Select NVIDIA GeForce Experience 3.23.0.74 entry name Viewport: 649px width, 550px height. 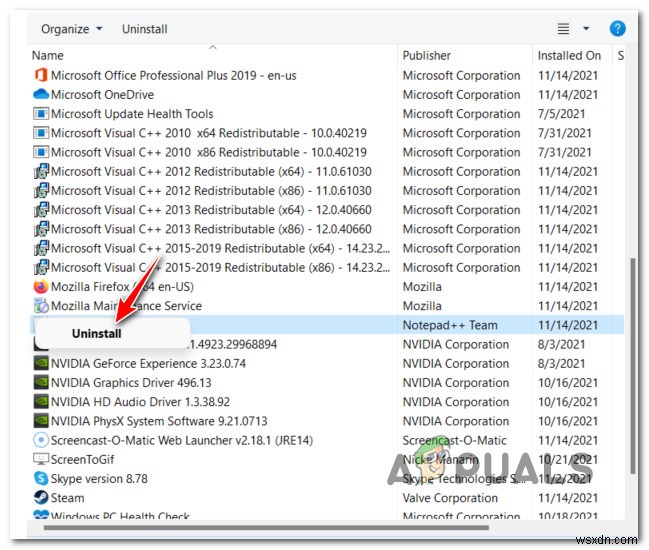pyautogui.click(x=148, y=363)
